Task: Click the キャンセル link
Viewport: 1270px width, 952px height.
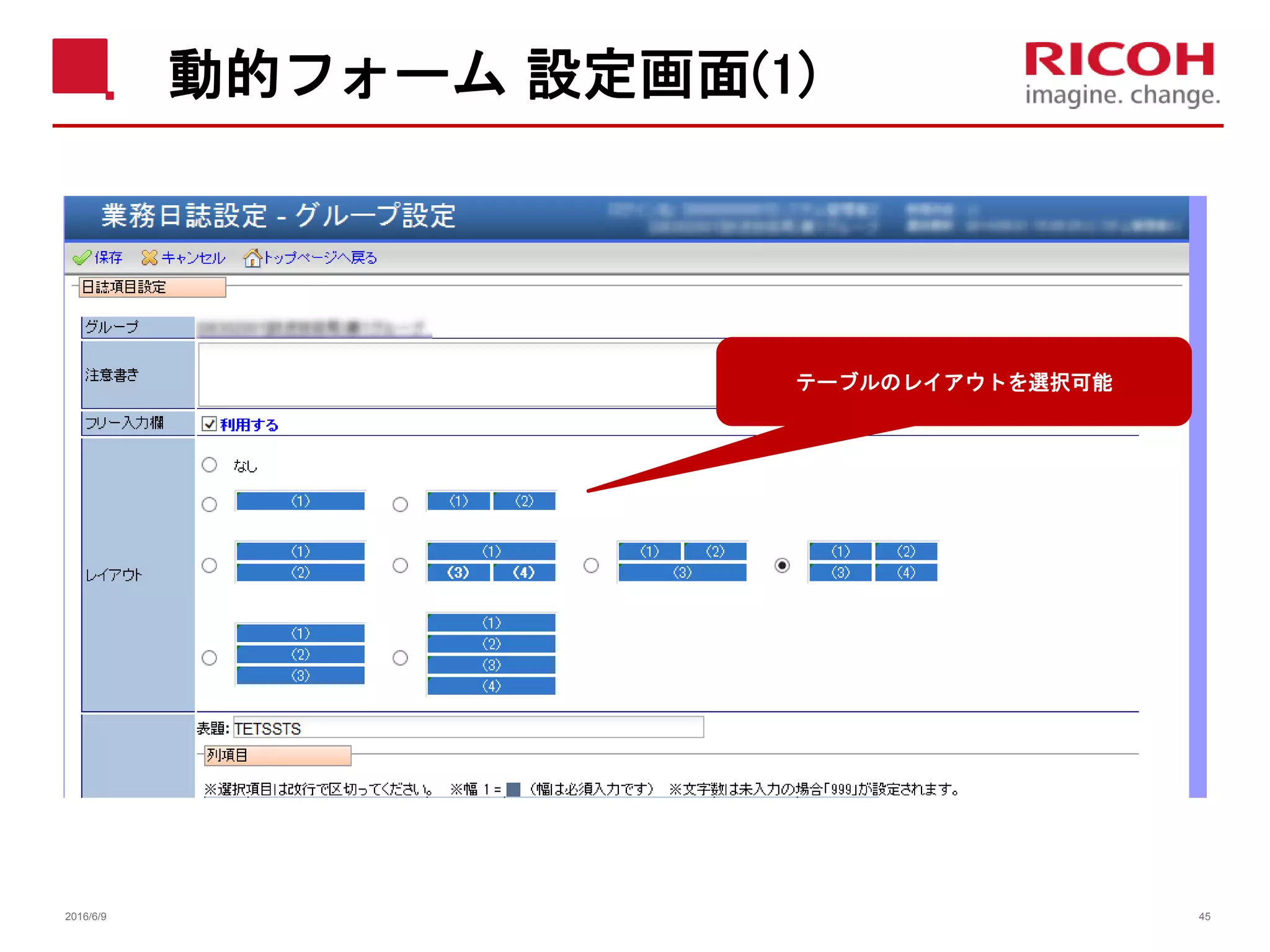Action: coord(193,258)
